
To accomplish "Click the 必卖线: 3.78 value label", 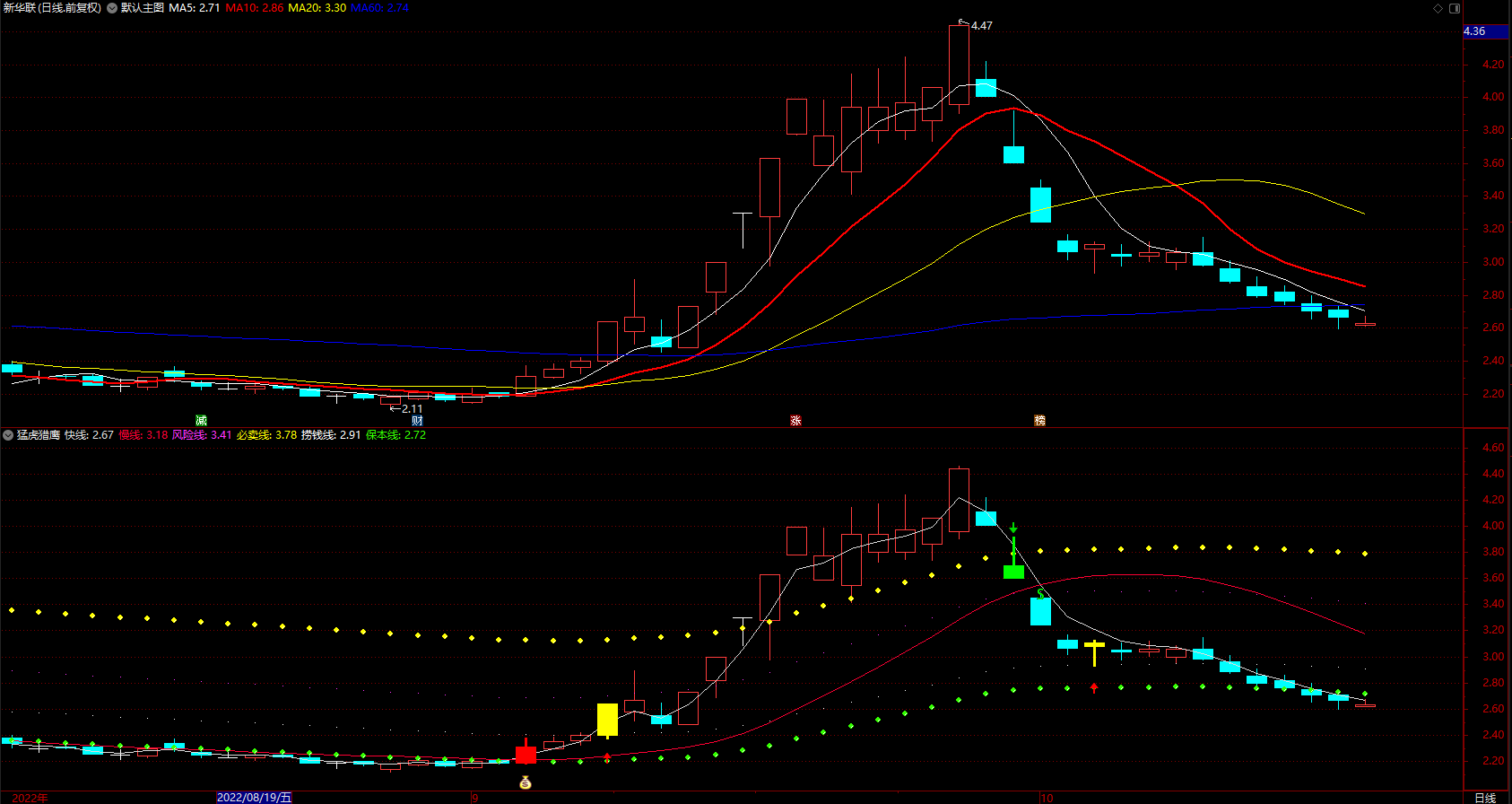I will 266,435.
